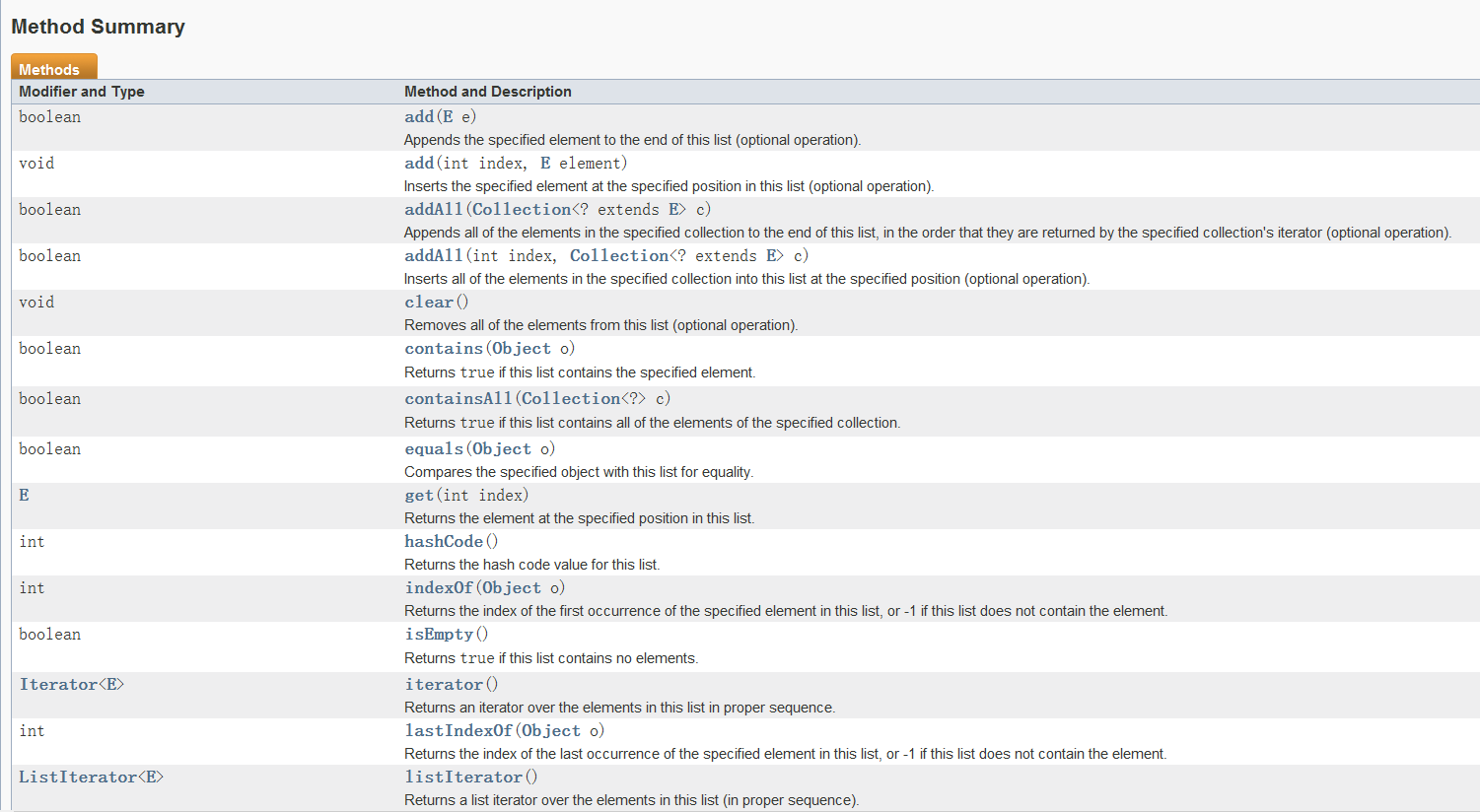Click the Method Summary heading
1480x812 pixels.
[x=98, y=27]
